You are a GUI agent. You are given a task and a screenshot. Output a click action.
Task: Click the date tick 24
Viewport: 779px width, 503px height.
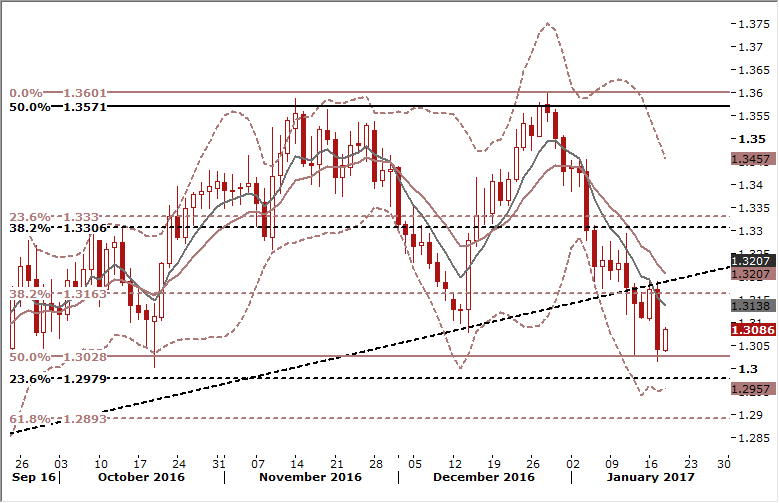[x=179, y=464]
